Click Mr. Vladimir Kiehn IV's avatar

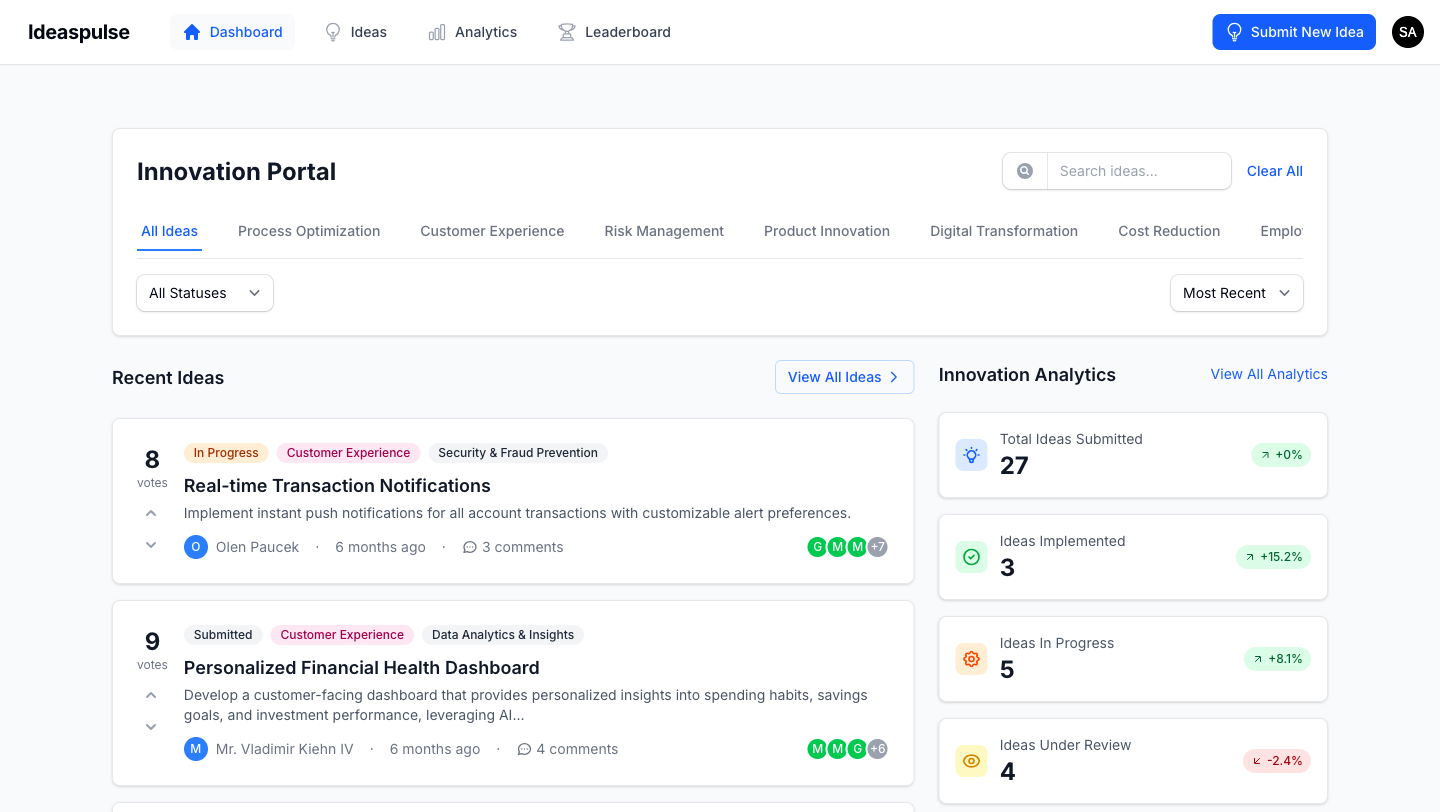pos(196,749)
